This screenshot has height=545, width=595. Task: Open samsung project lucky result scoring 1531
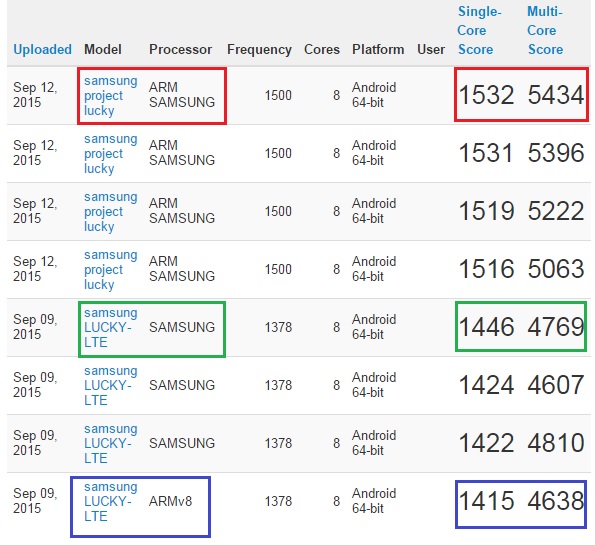110,154
